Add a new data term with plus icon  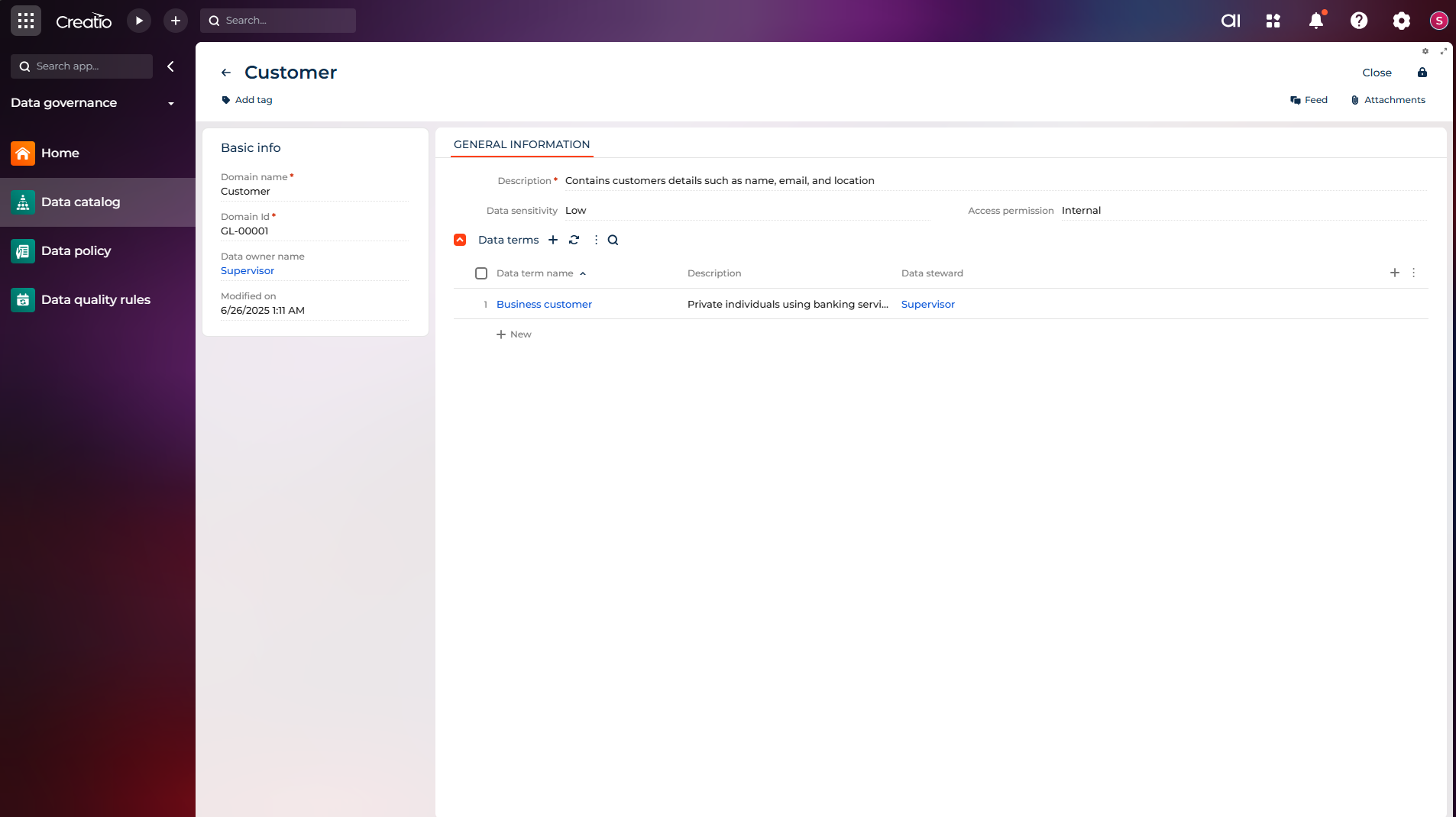(x=553, y=240)
